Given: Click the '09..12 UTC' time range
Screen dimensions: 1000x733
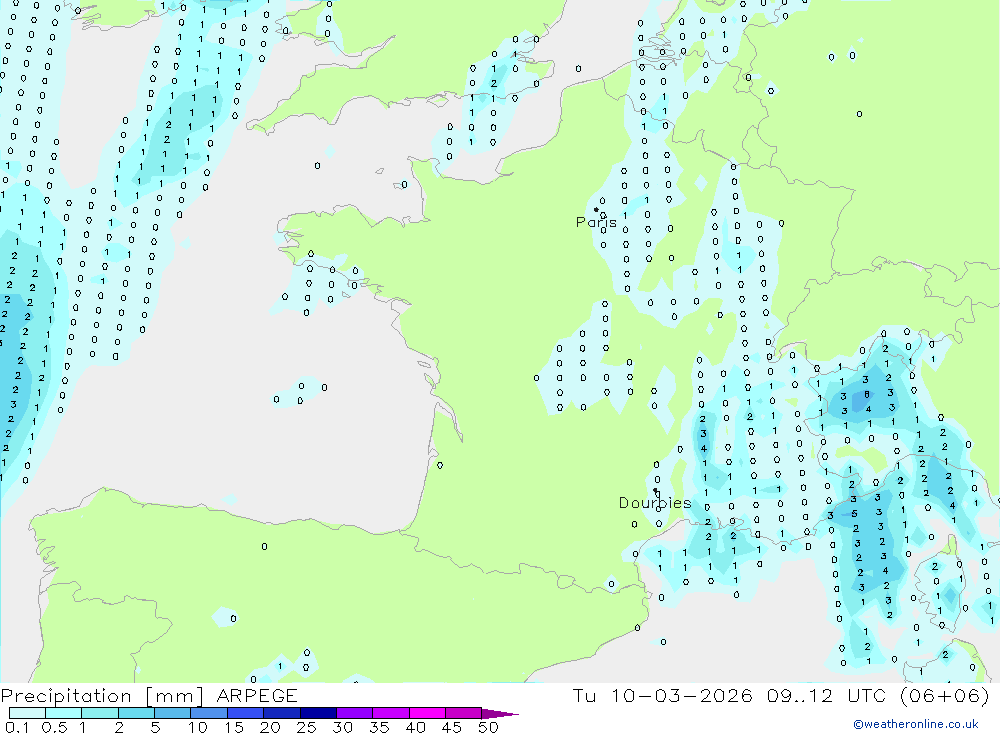Looking at the screenshot, I should (x=828, y=695).
